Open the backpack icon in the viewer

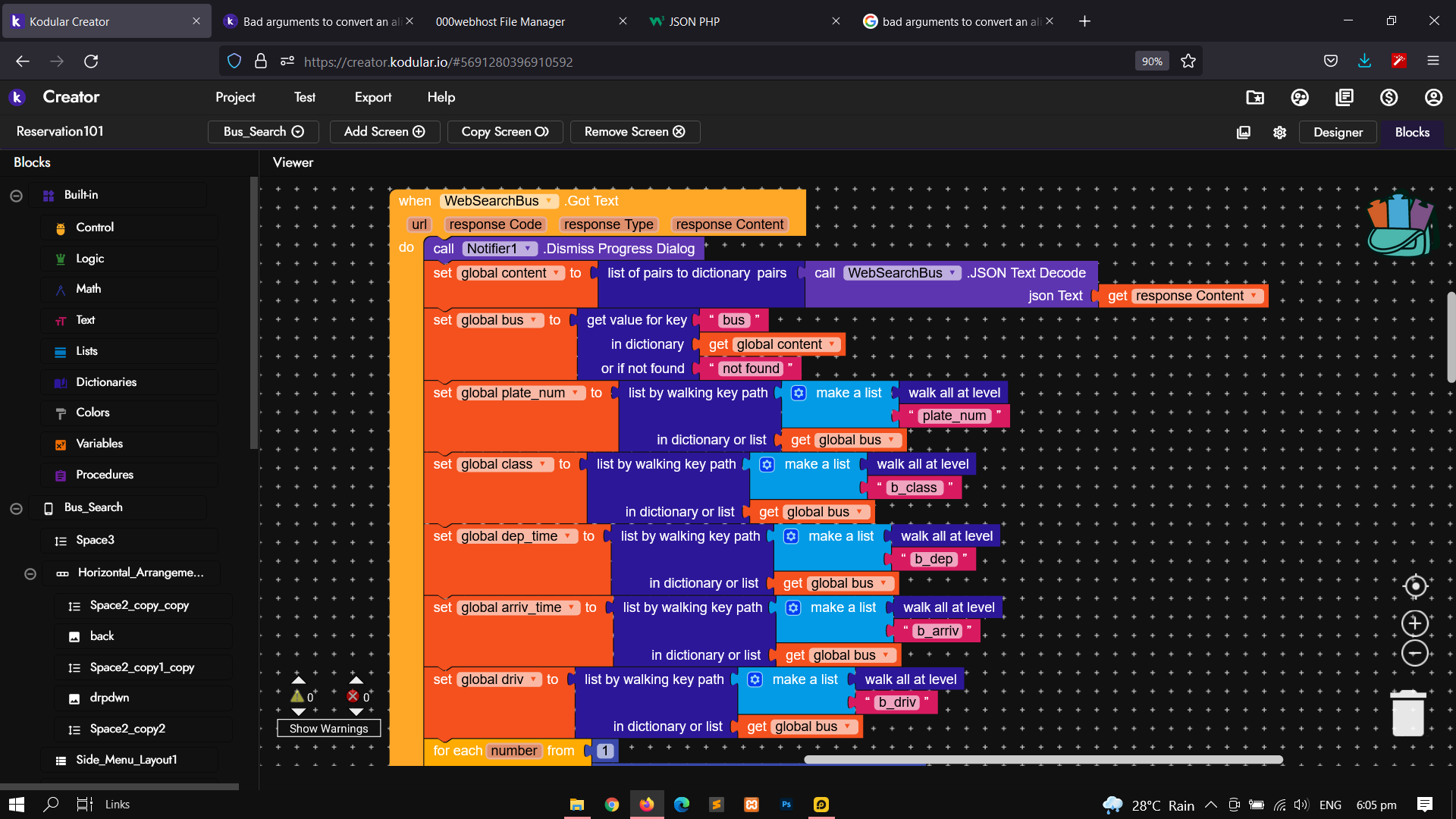1399,225
